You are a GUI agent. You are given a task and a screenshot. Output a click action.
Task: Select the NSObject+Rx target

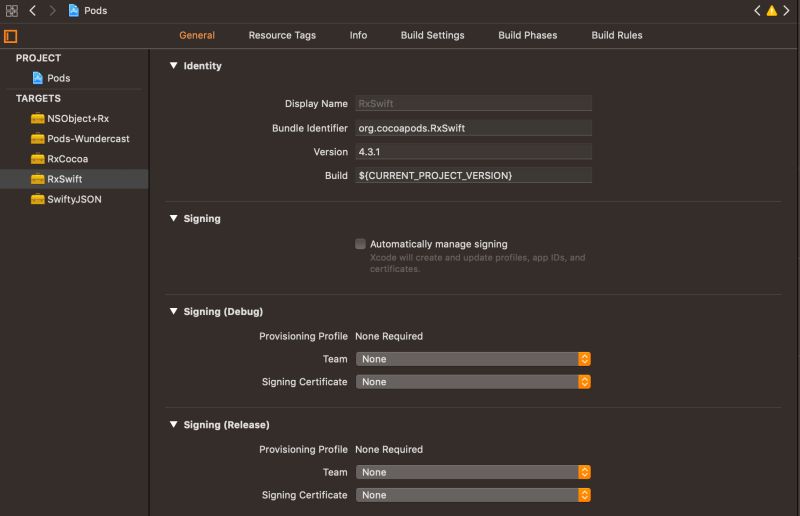coord(74,118)
